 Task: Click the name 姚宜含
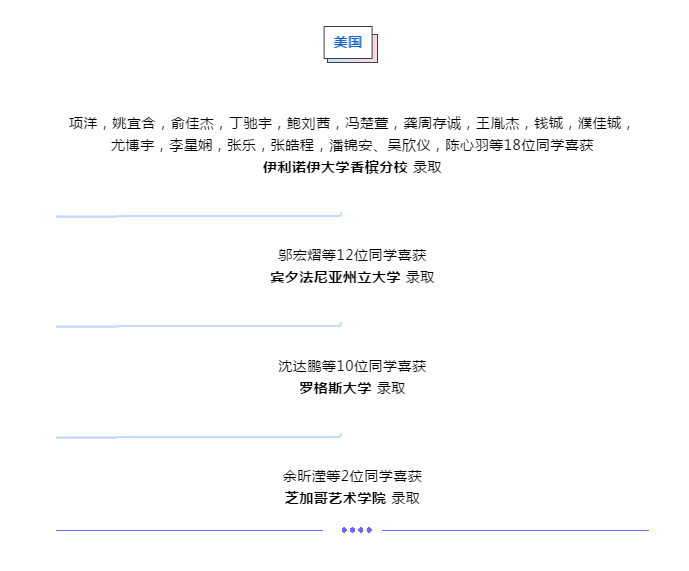click(134, 124)
